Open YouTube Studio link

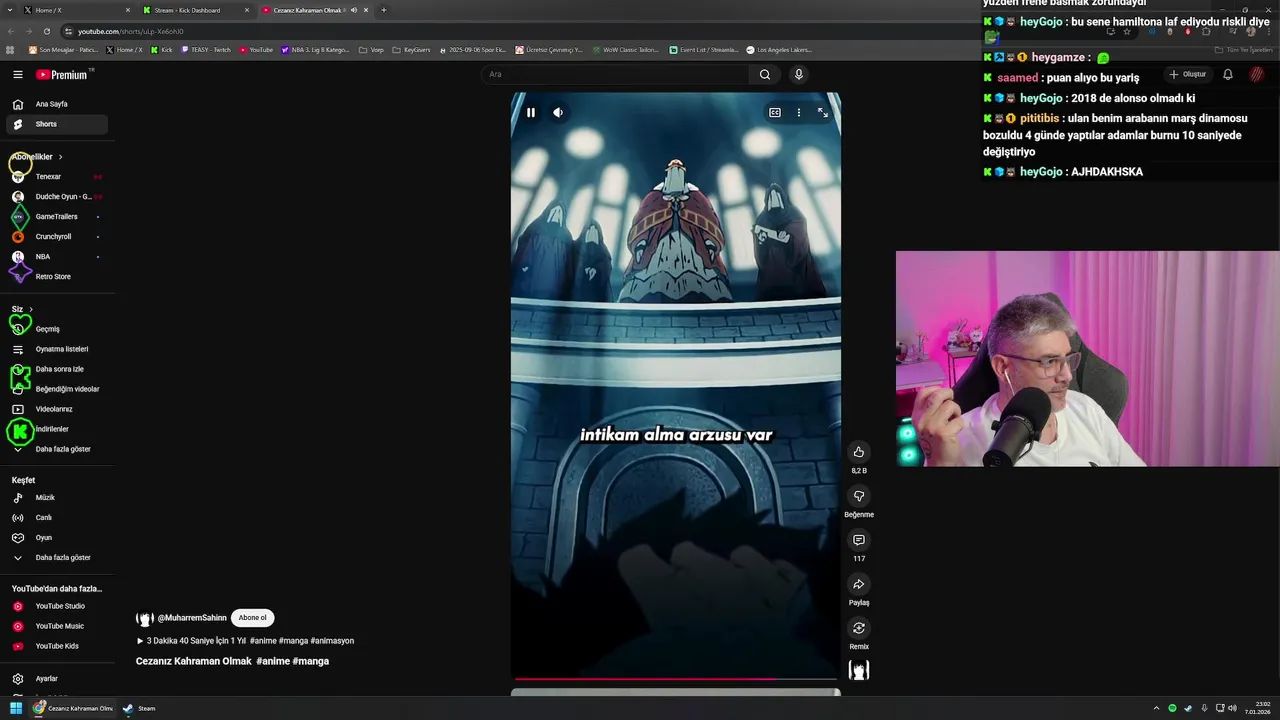(x=57, y=606)
